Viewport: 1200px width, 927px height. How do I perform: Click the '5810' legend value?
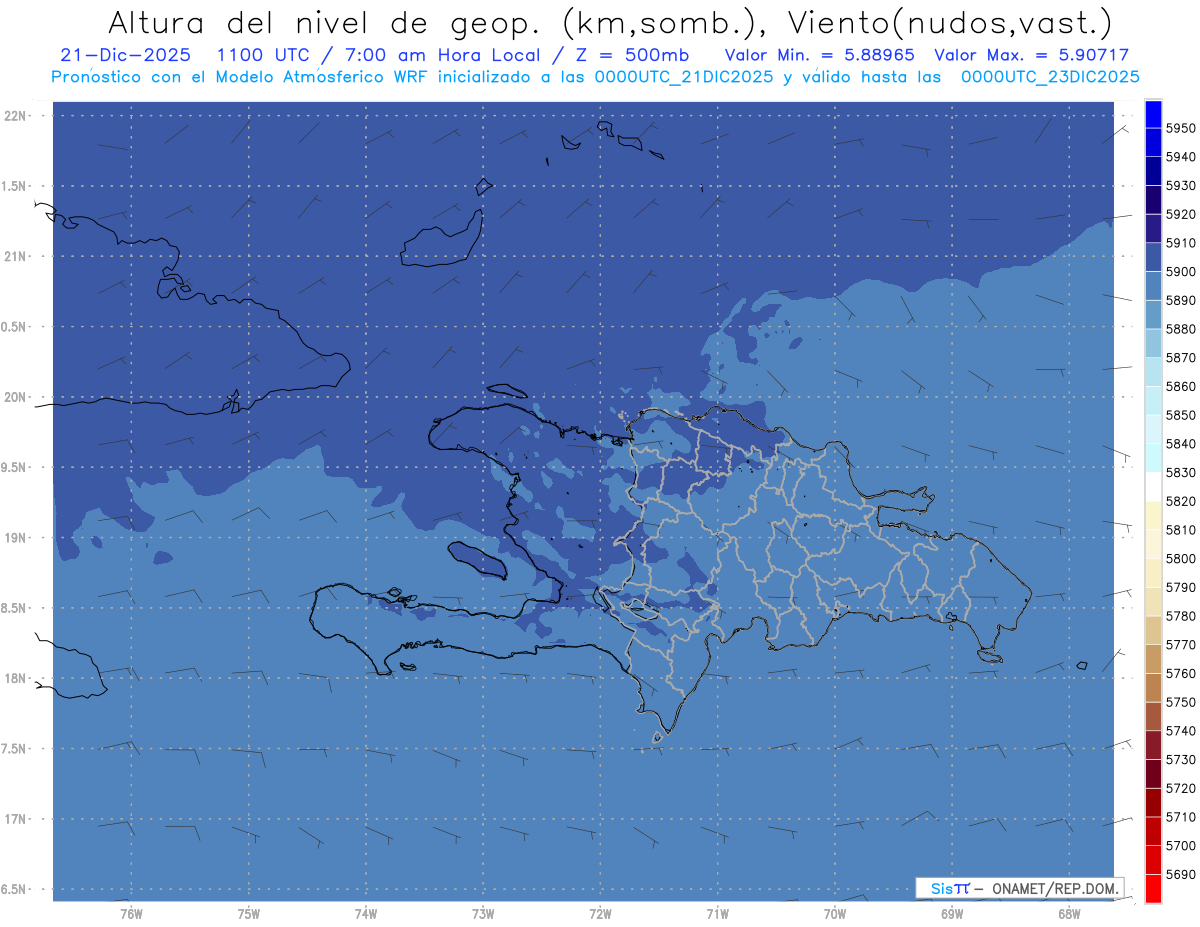1180,530
